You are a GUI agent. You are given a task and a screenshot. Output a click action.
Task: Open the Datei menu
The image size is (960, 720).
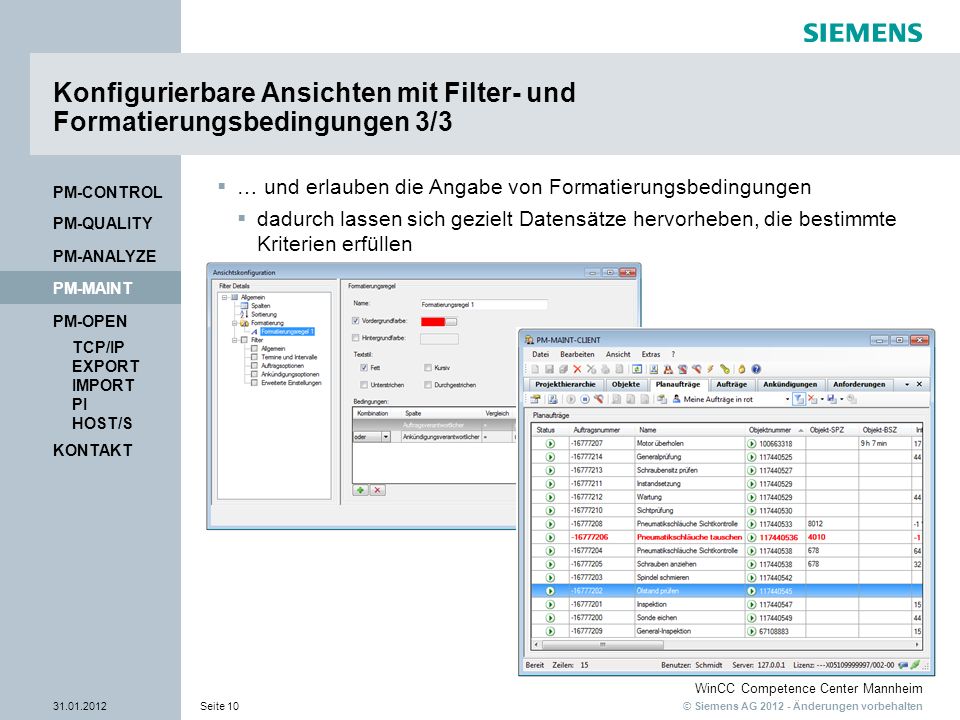point(541,354)
